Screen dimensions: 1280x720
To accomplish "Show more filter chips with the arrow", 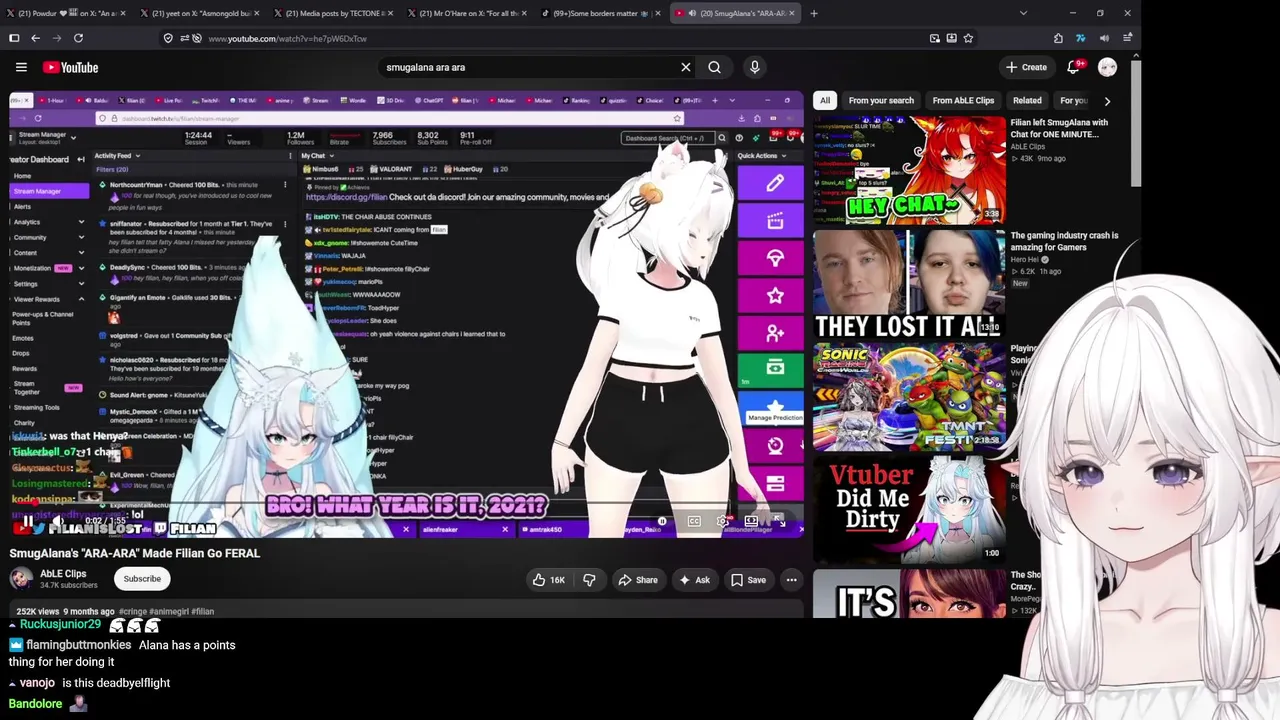I will coord(1107,100).
